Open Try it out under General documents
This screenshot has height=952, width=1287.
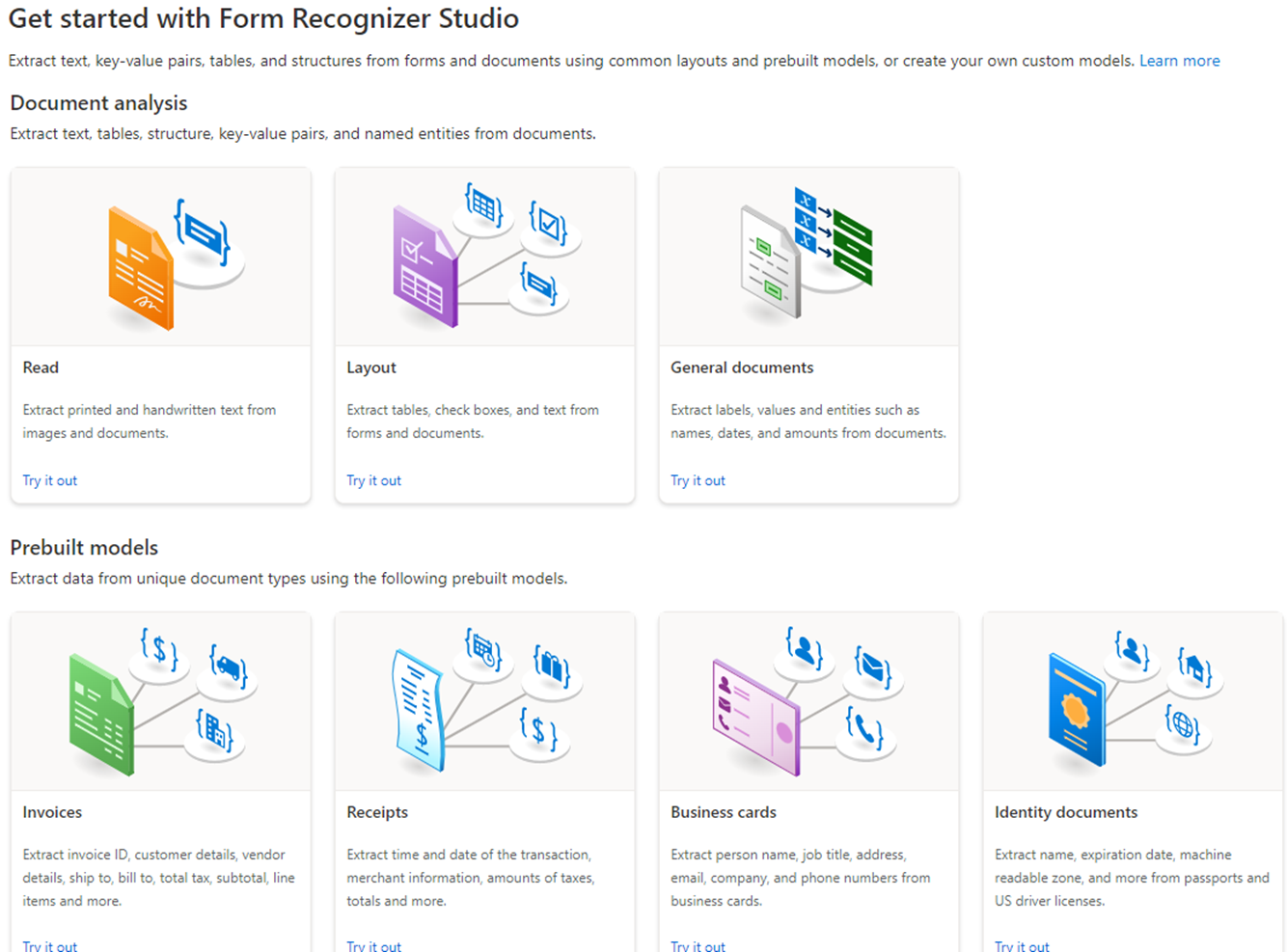tap(698, 479)
